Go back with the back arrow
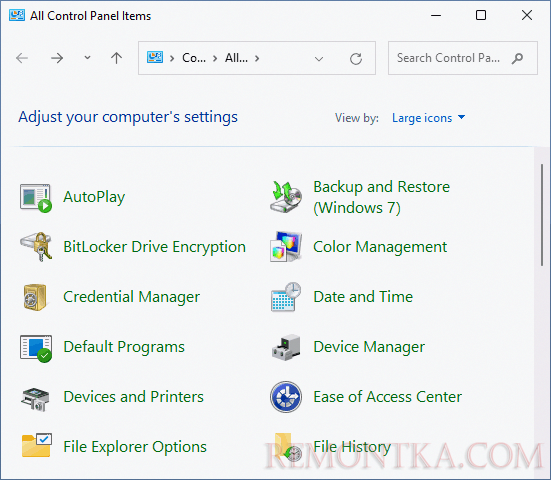 22,58
